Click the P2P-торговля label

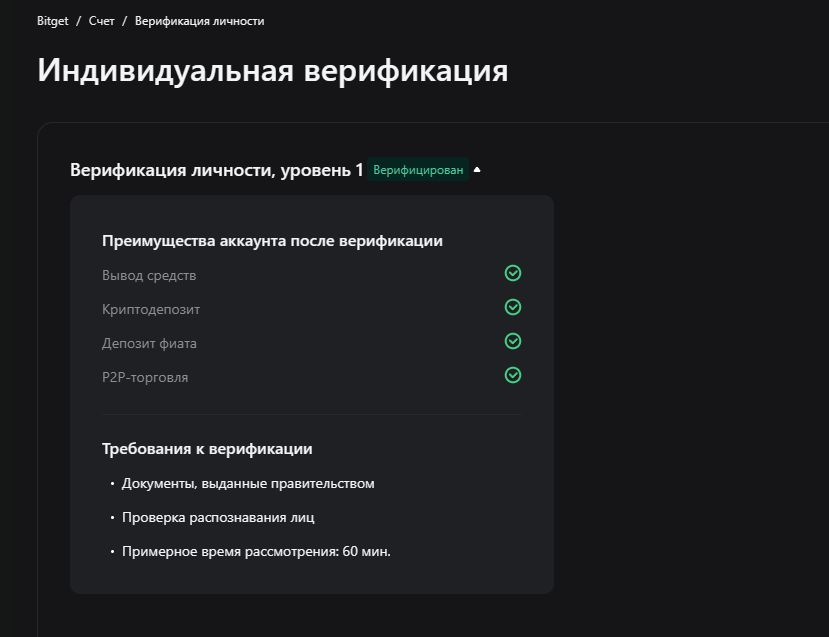click(145, 377)
